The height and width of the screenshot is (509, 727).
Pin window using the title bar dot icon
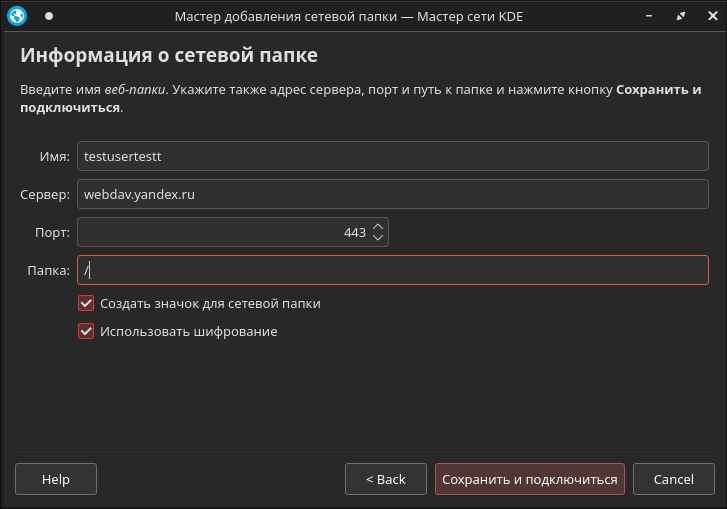(x=49, y=16)
